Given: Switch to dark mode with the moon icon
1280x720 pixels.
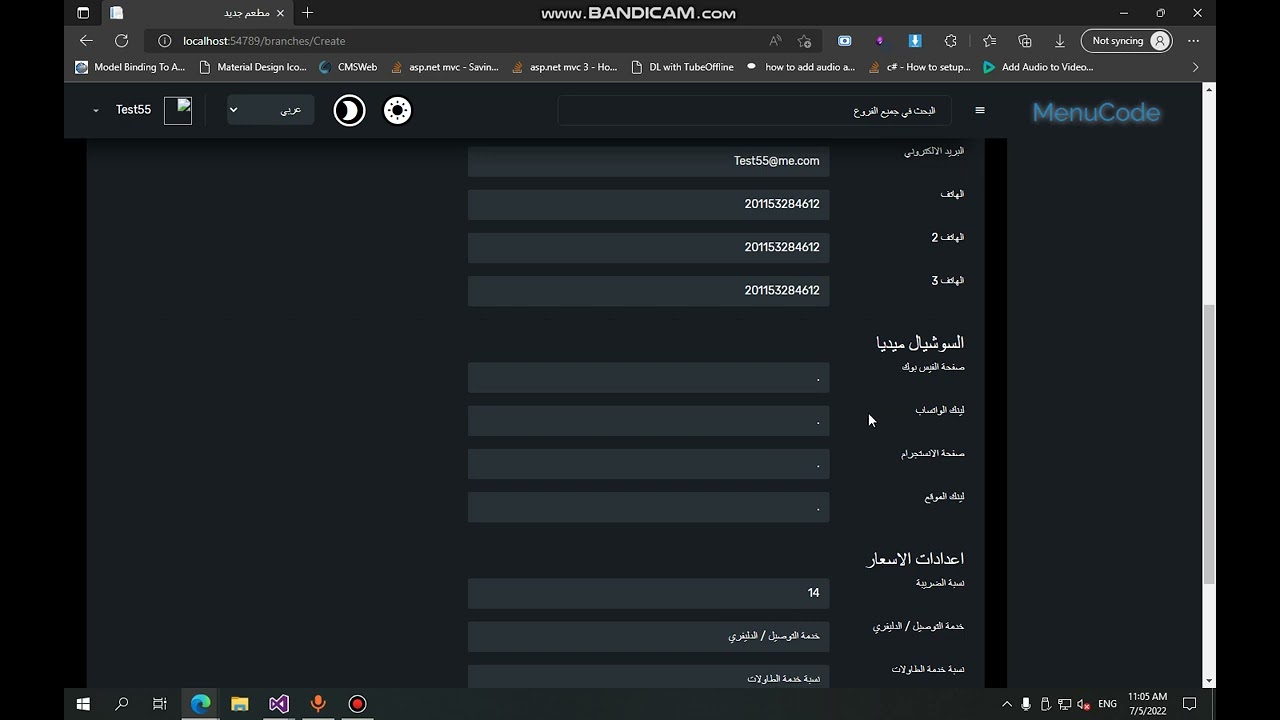Looking at the screenshot, I should tap(349, 110).
